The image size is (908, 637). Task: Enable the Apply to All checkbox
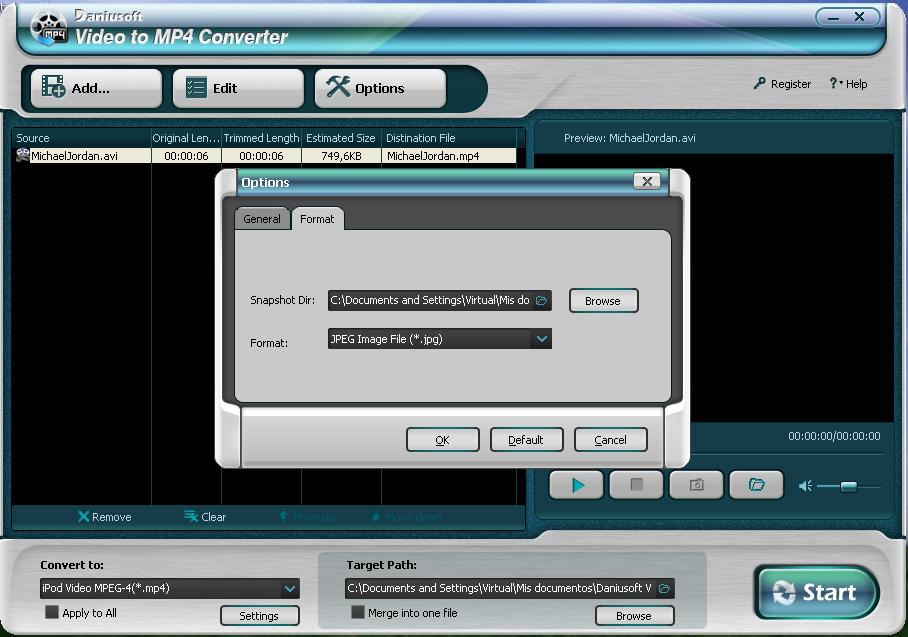[x=52, y=612]
